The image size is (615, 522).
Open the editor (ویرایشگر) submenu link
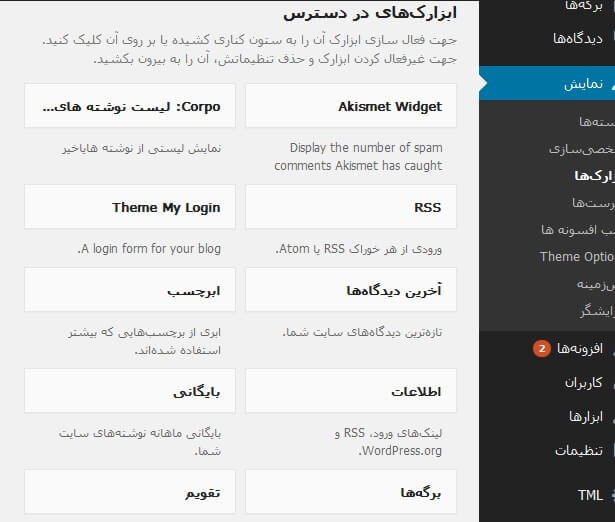pyautogui.click(x=598, y=311)
